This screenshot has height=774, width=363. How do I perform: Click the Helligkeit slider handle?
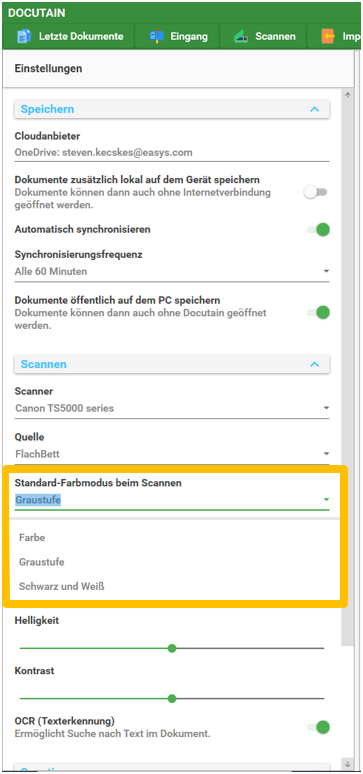[x=172, y=648]
